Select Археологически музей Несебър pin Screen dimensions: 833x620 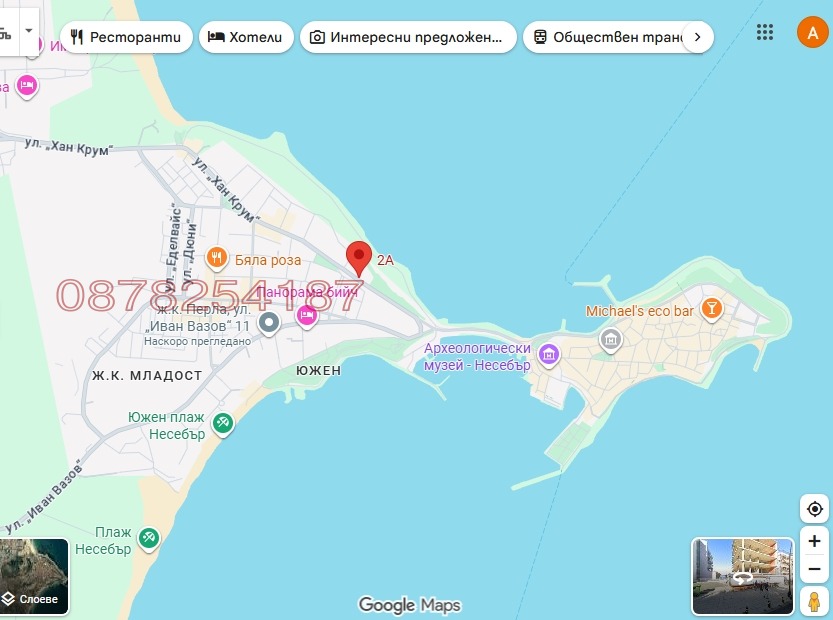549,355
